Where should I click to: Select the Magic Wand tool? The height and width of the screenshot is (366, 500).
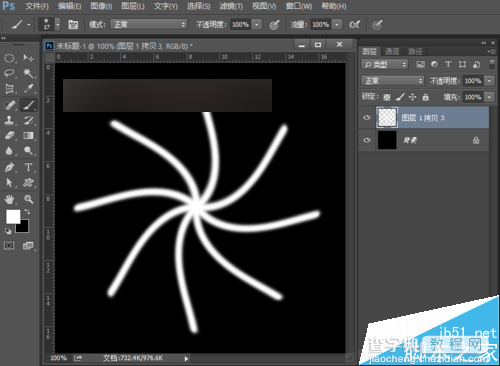click(28, 73)
